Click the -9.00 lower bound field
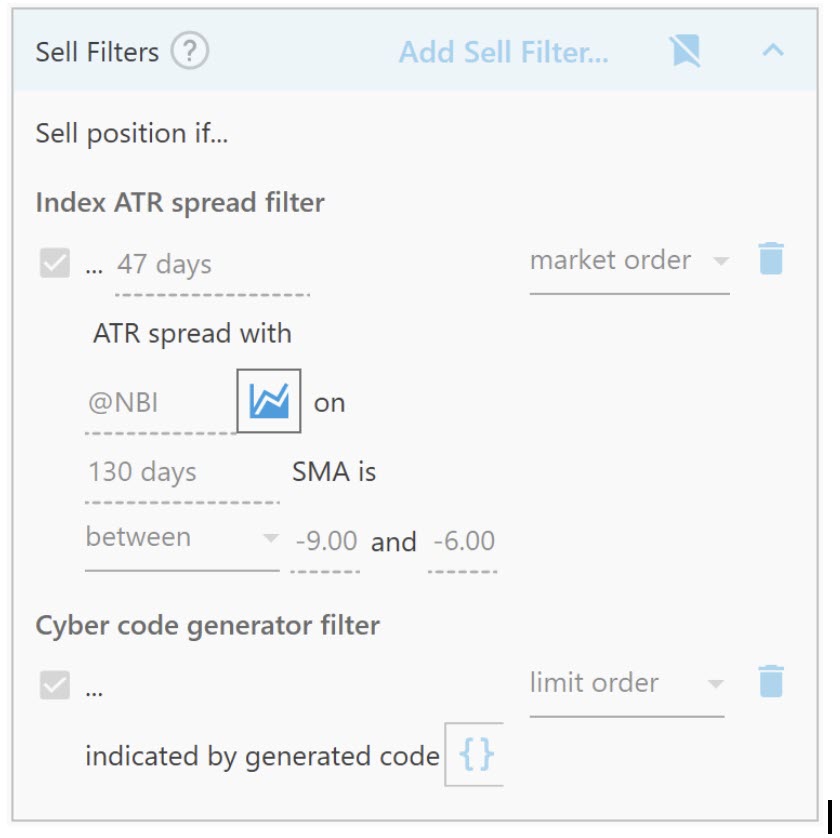 [x=326, y=542]
